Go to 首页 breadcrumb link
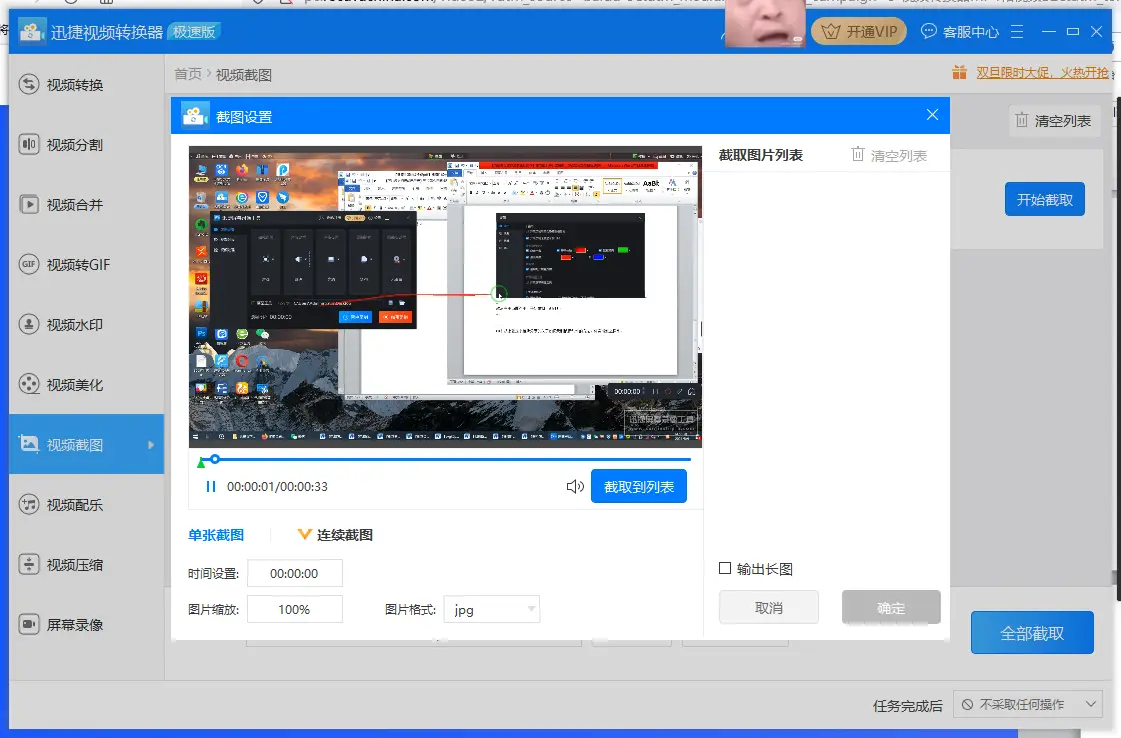1121x738 pixels. tap(188, 74)
